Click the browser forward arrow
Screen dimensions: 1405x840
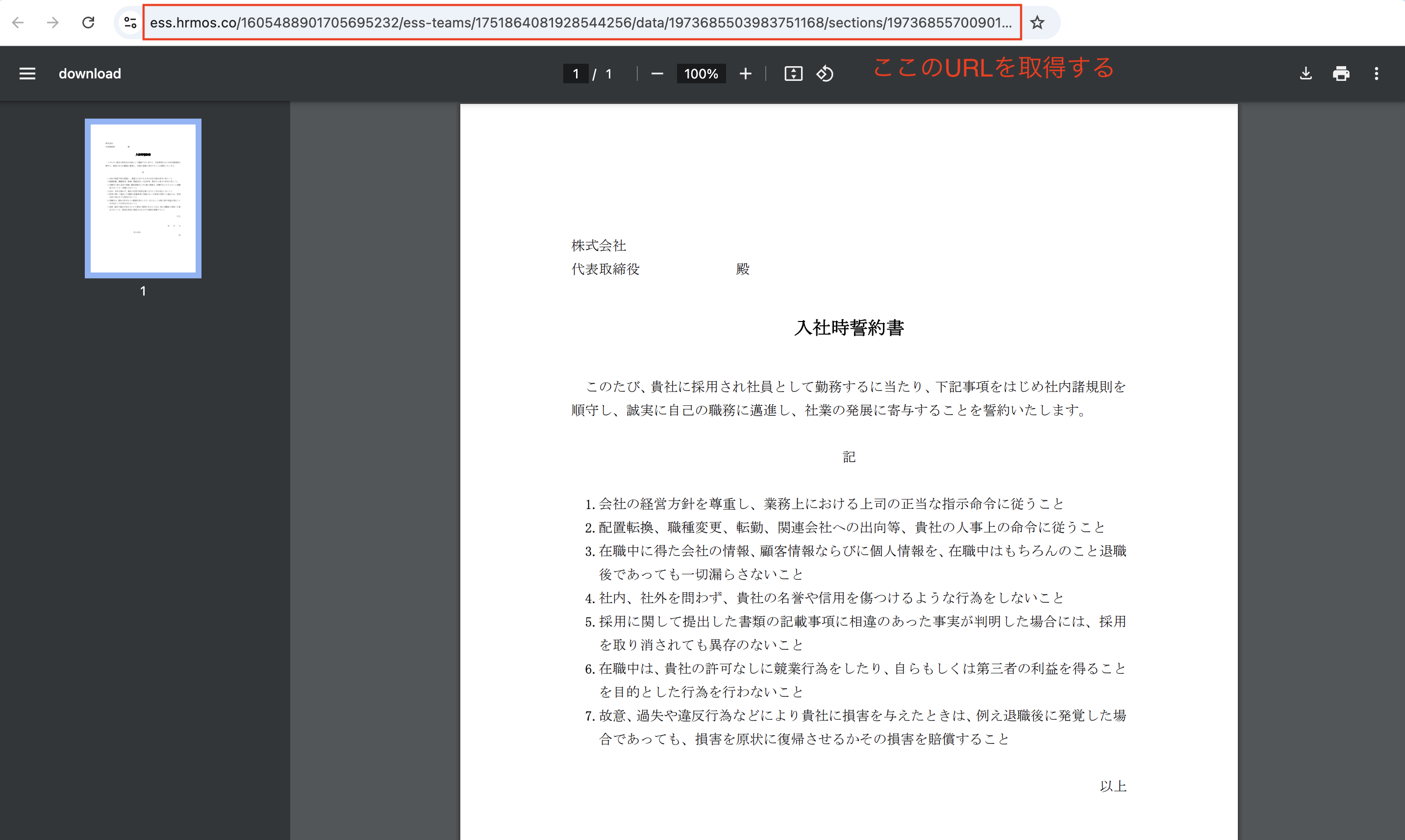pos(52,23)
